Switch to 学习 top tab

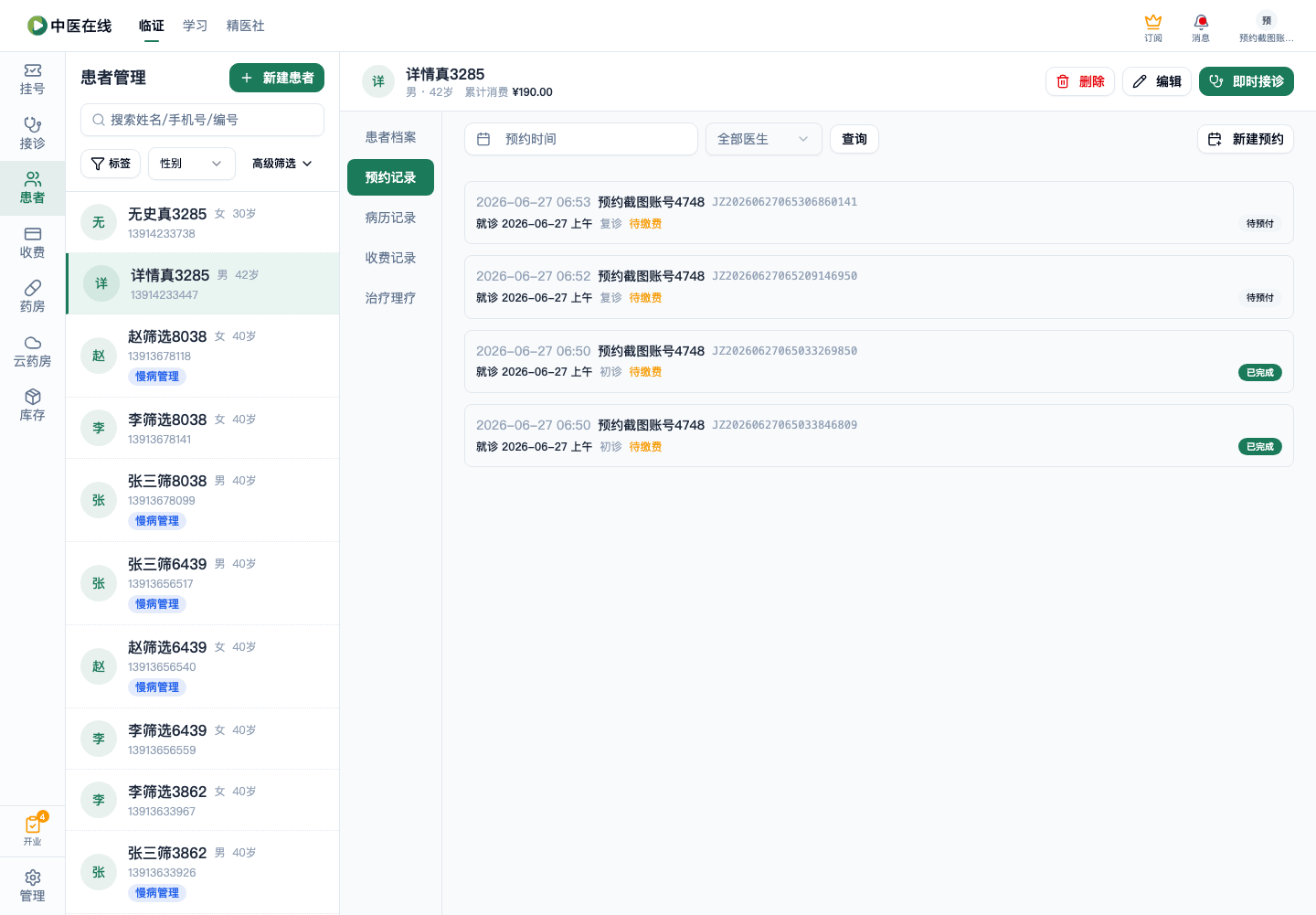196,26
